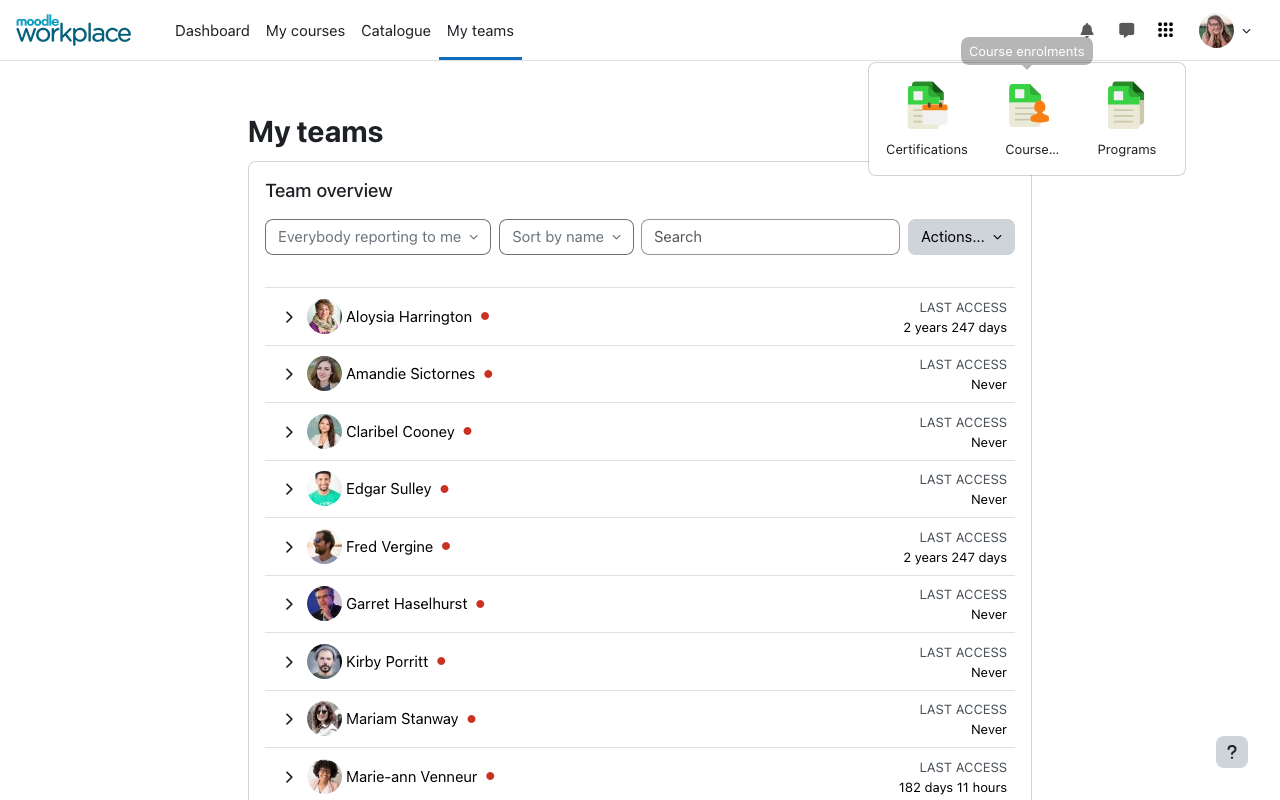Image resolution: width=1280 pixels, height=800 pixels.
Task: Open the user profile avatar menu
Action: pos(1225,31)
